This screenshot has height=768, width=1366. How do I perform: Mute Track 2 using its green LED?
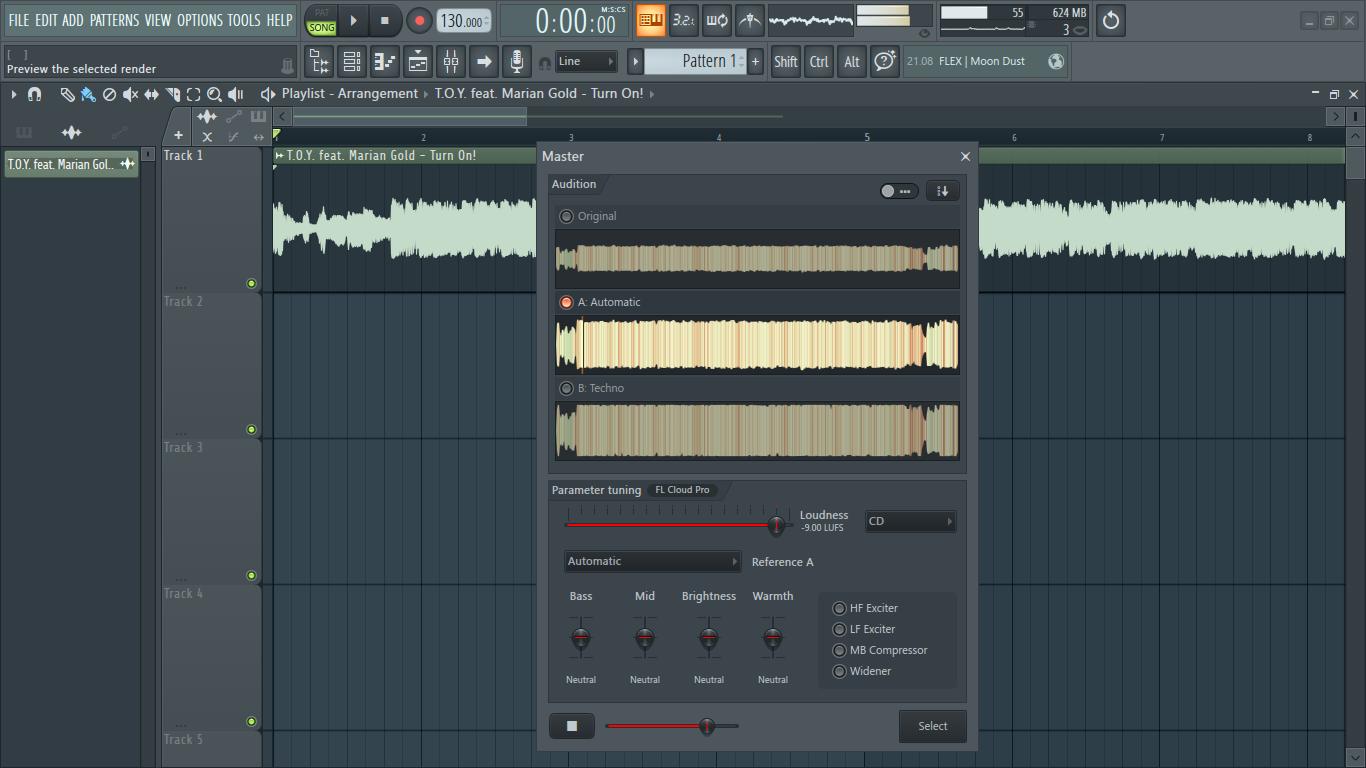(251, 430)
